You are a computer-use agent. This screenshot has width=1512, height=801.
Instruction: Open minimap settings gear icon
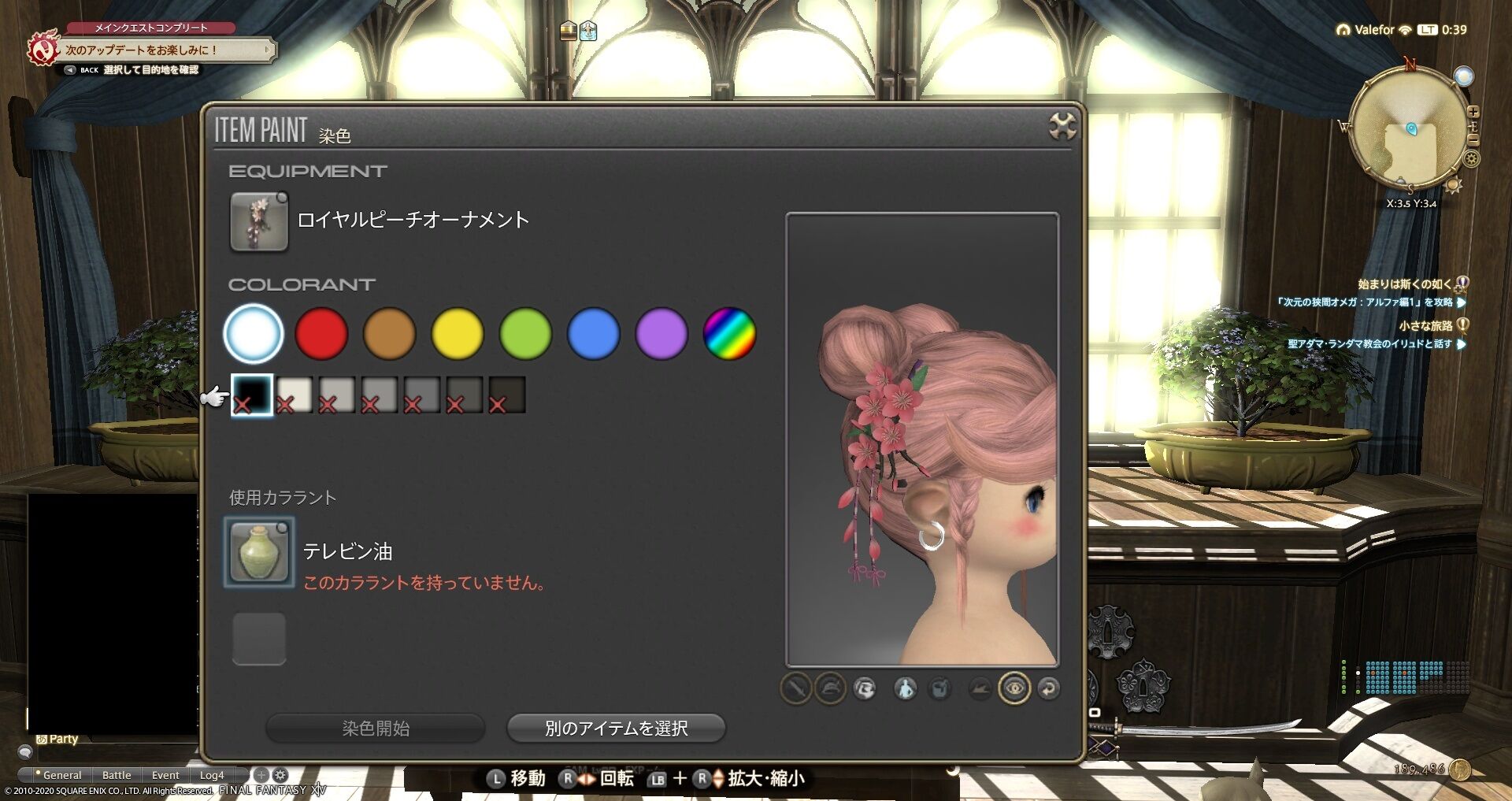1471,159
